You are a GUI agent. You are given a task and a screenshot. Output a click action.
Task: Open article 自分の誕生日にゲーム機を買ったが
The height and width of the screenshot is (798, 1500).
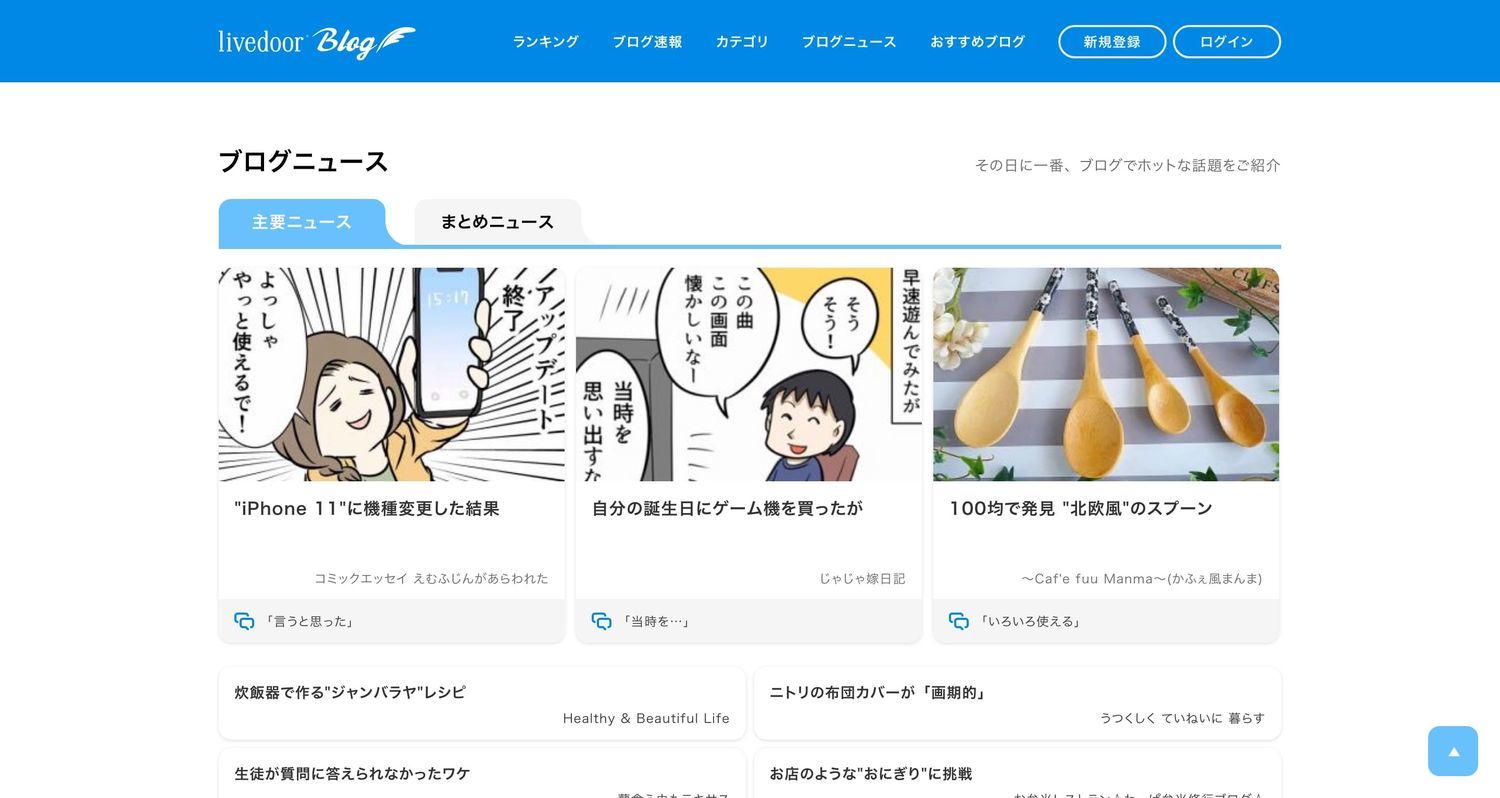(x=727, y=508)
